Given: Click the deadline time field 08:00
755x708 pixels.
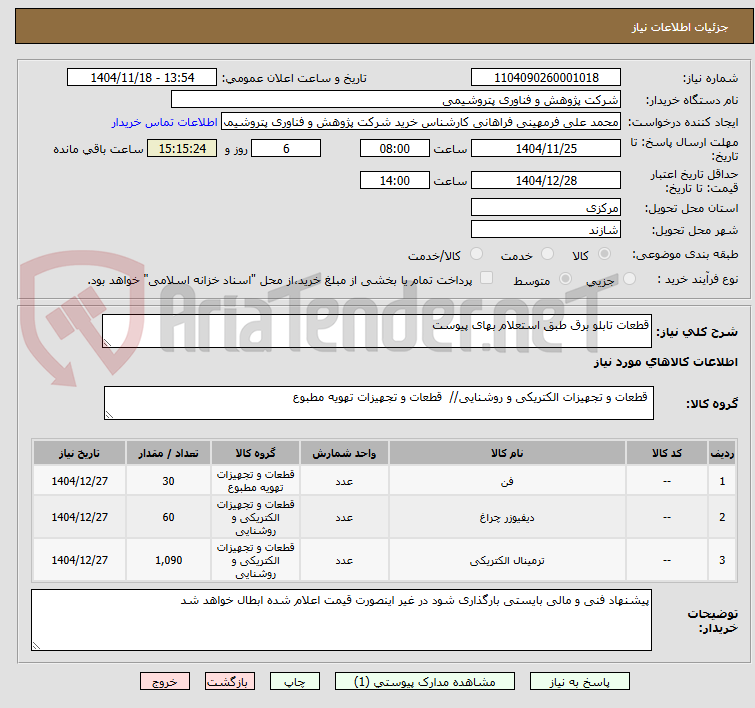Looking at the screenshot, I should [394, 148].
